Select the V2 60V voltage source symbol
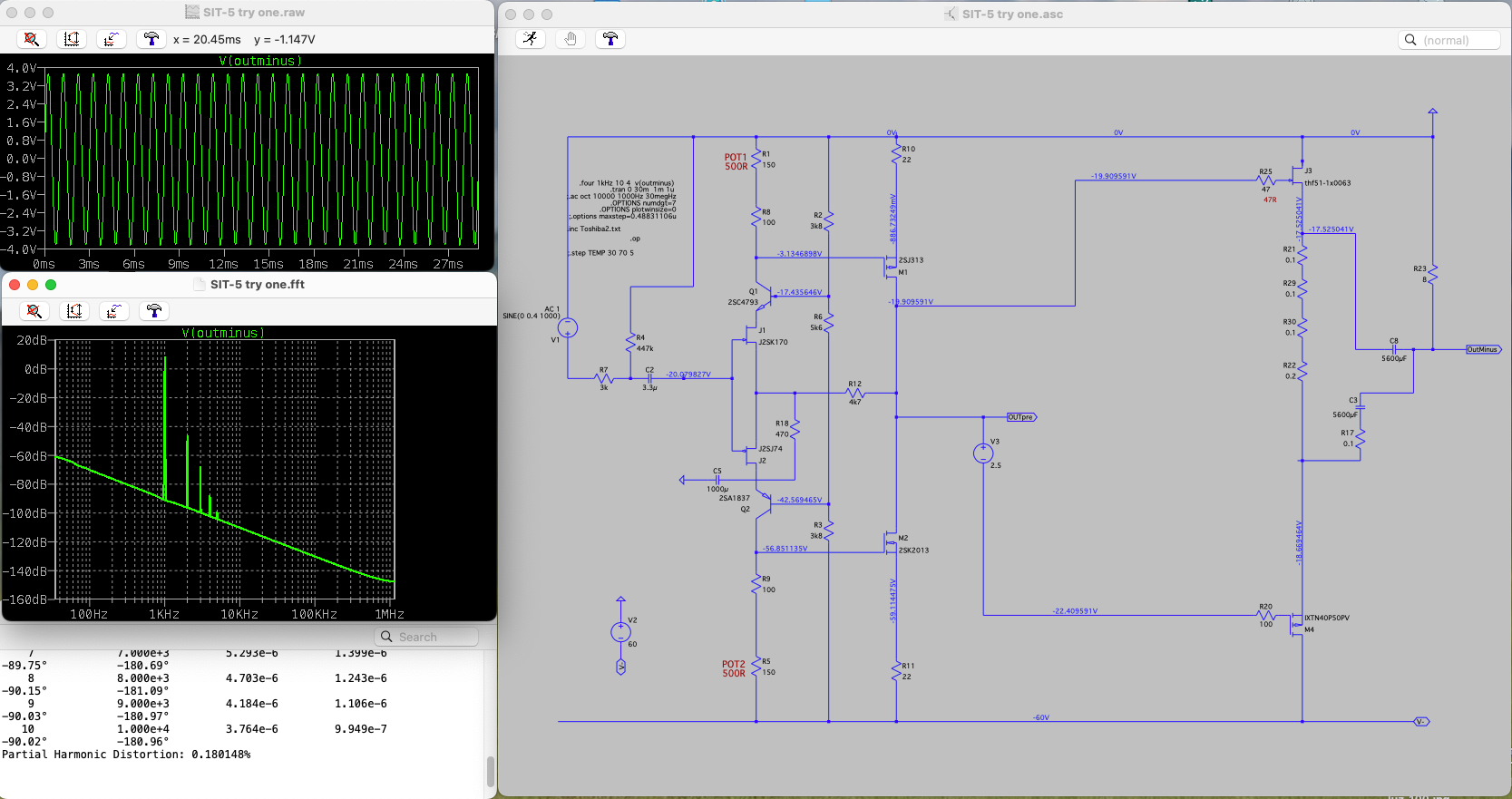 (620, 632)
